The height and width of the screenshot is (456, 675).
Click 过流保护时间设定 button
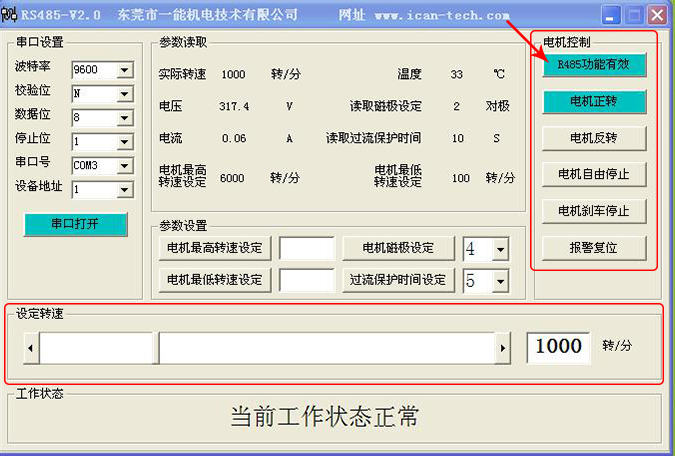pyautogui.click(x=398, y=280)
